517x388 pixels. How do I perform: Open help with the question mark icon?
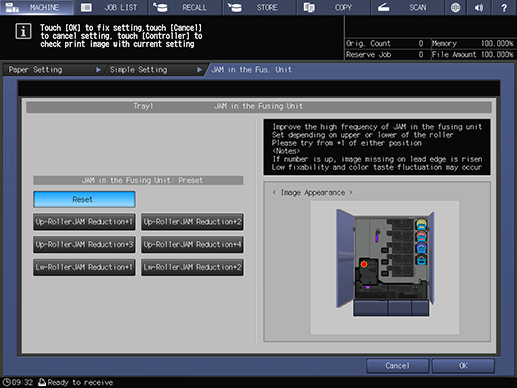504,7
